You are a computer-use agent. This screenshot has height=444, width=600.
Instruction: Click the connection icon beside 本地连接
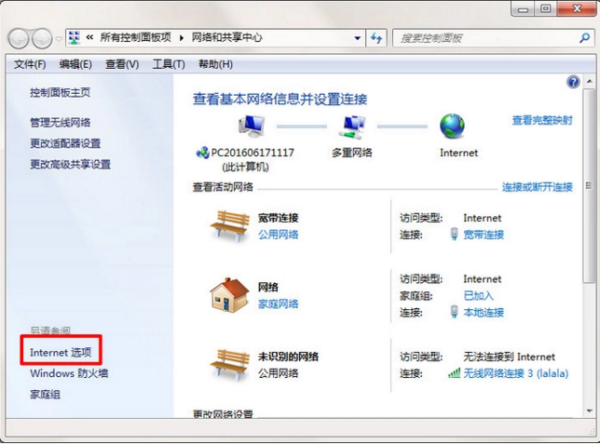click(454, 312)
